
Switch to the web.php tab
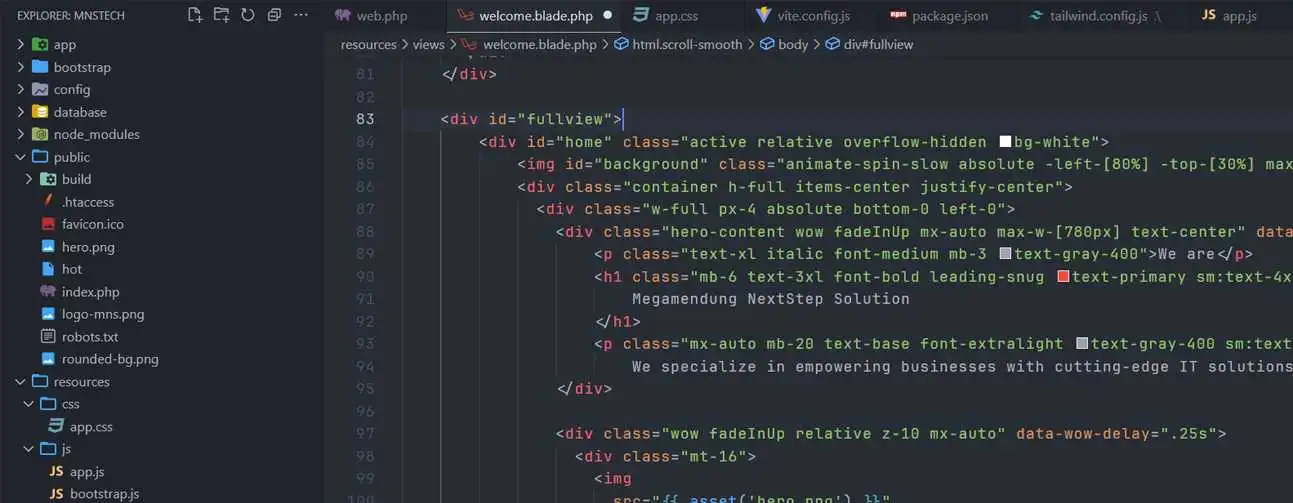click(x=380, y=16)
